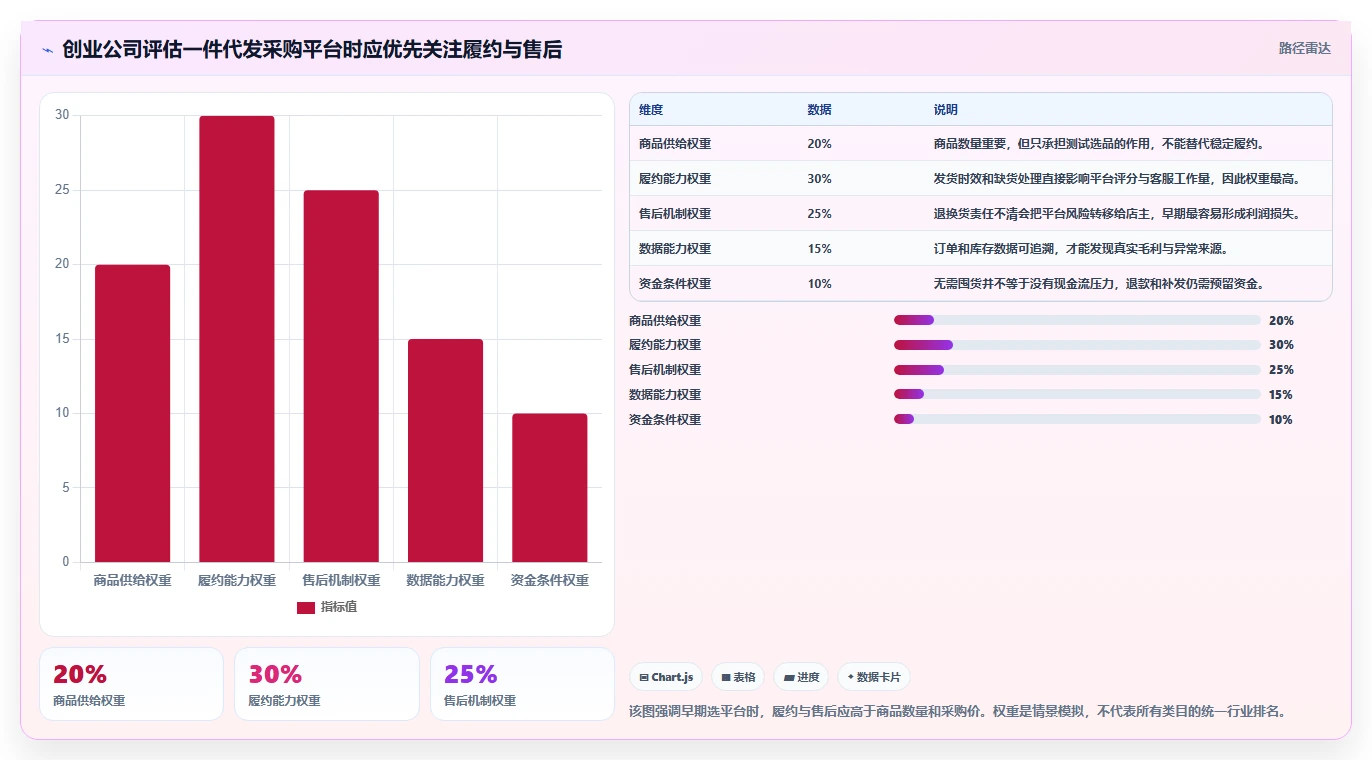Screen dimensions: 1372x760
Task: Click the page title about 一件代发采购平台
Action: pyautogui.click(x=312, y=49)
